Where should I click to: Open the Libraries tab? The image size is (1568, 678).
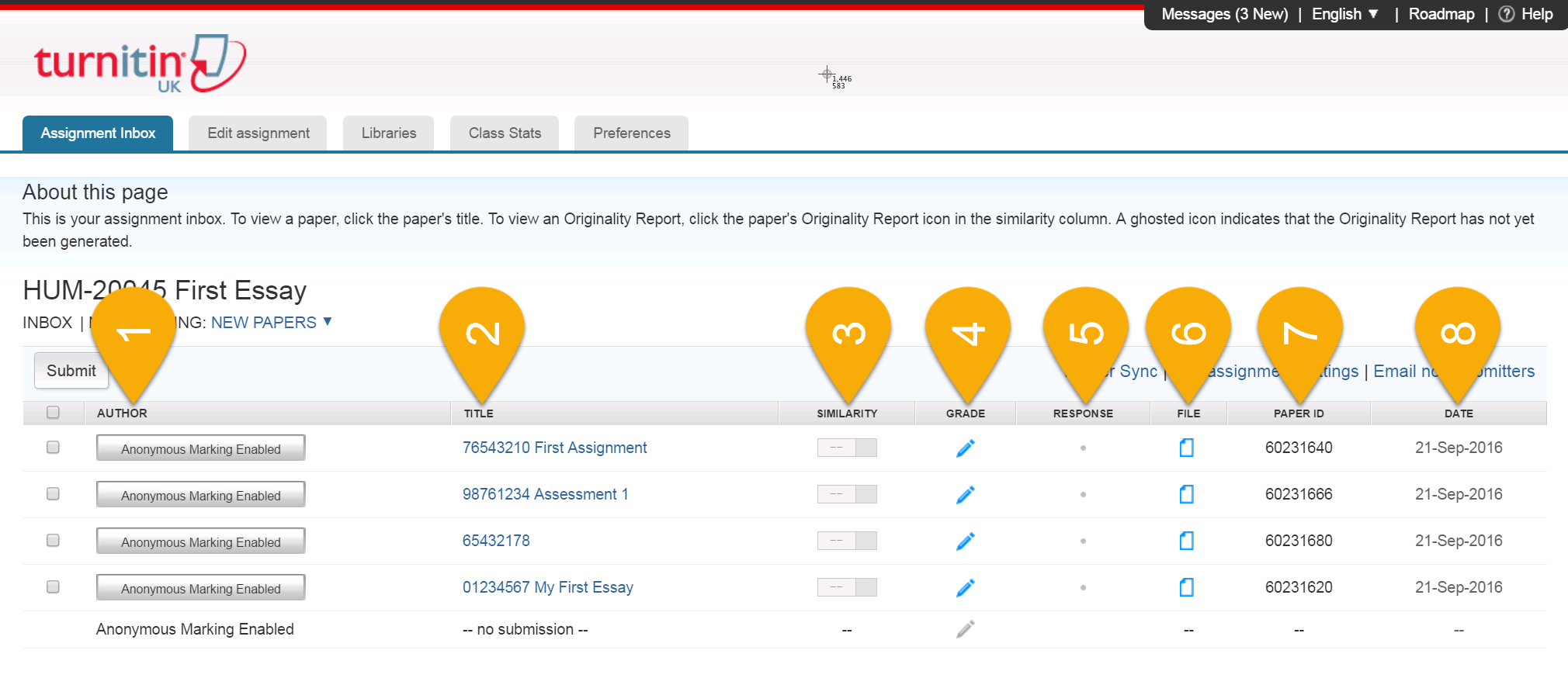pyautogui.click(x=389, y=133)
